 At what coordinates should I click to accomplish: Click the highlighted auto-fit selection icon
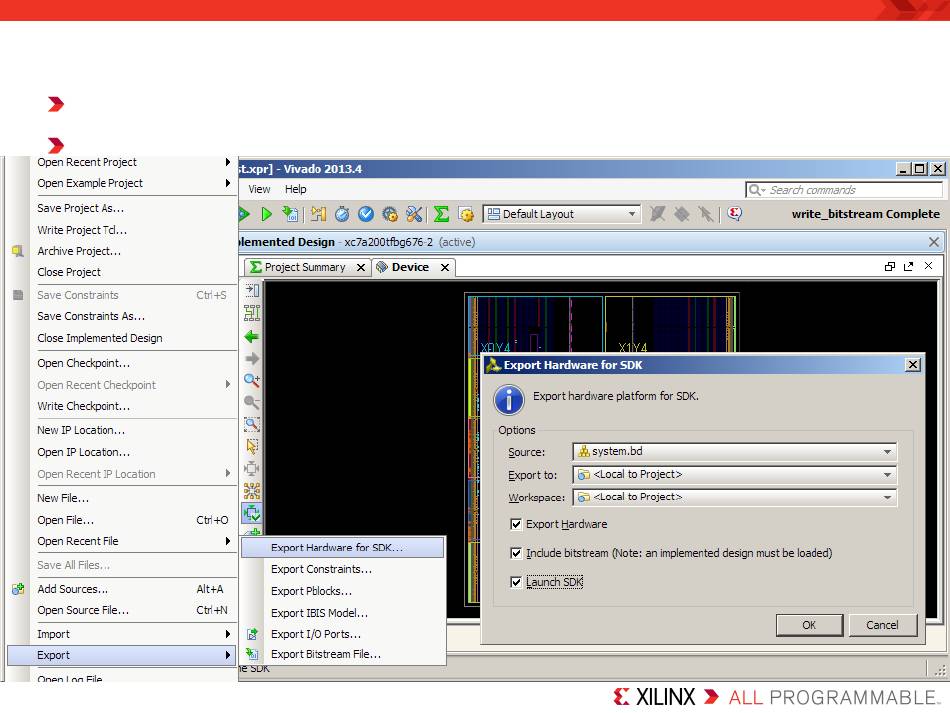click(251, 513)
